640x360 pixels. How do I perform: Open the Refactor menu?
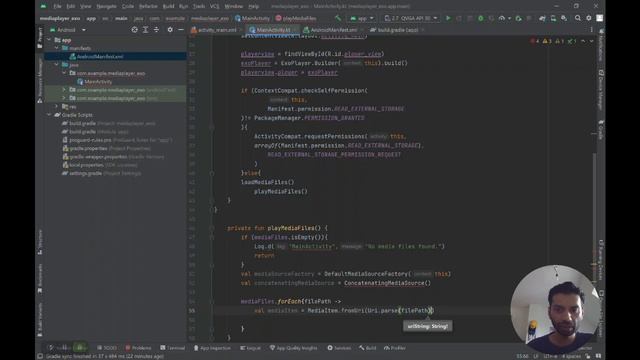(148, 6)
